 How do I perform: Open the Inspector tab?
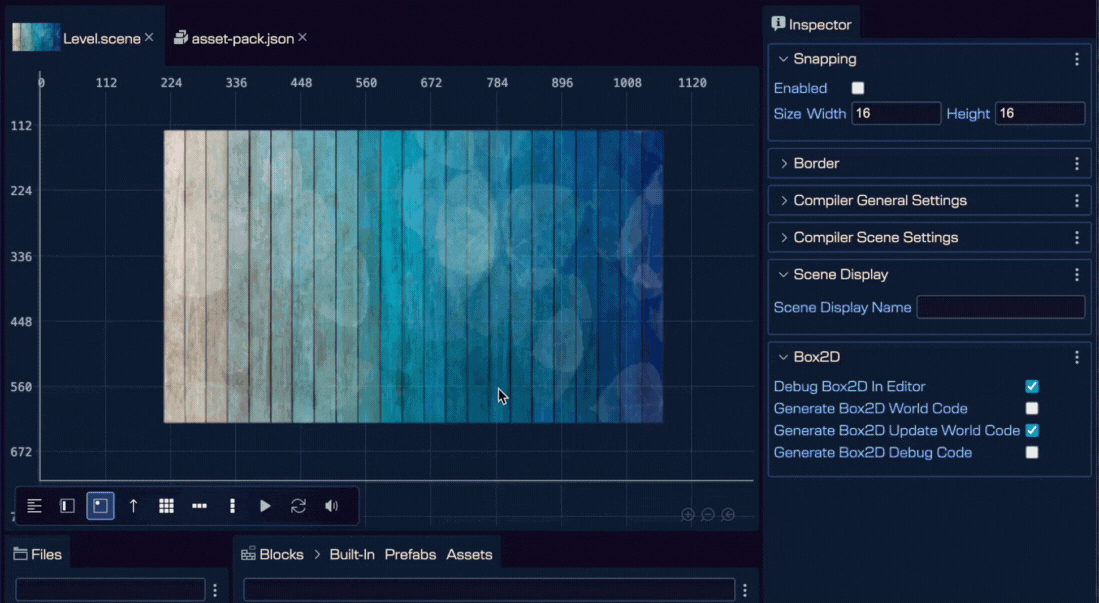pyautogui.click(x=812, y=25)
